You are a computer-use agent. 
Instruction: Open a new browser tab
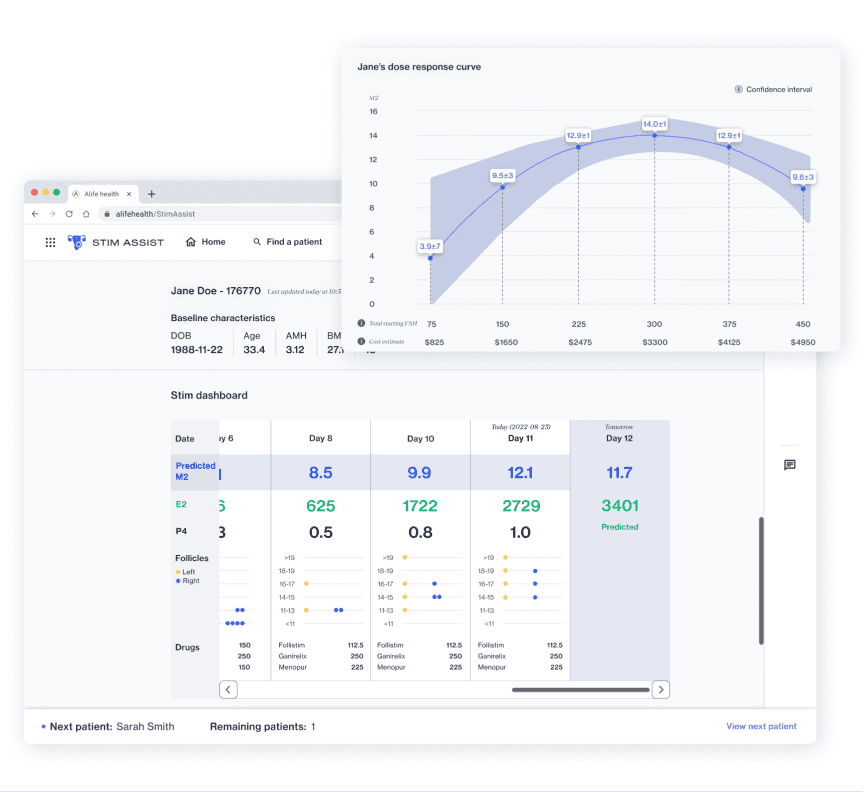point(152,194)
